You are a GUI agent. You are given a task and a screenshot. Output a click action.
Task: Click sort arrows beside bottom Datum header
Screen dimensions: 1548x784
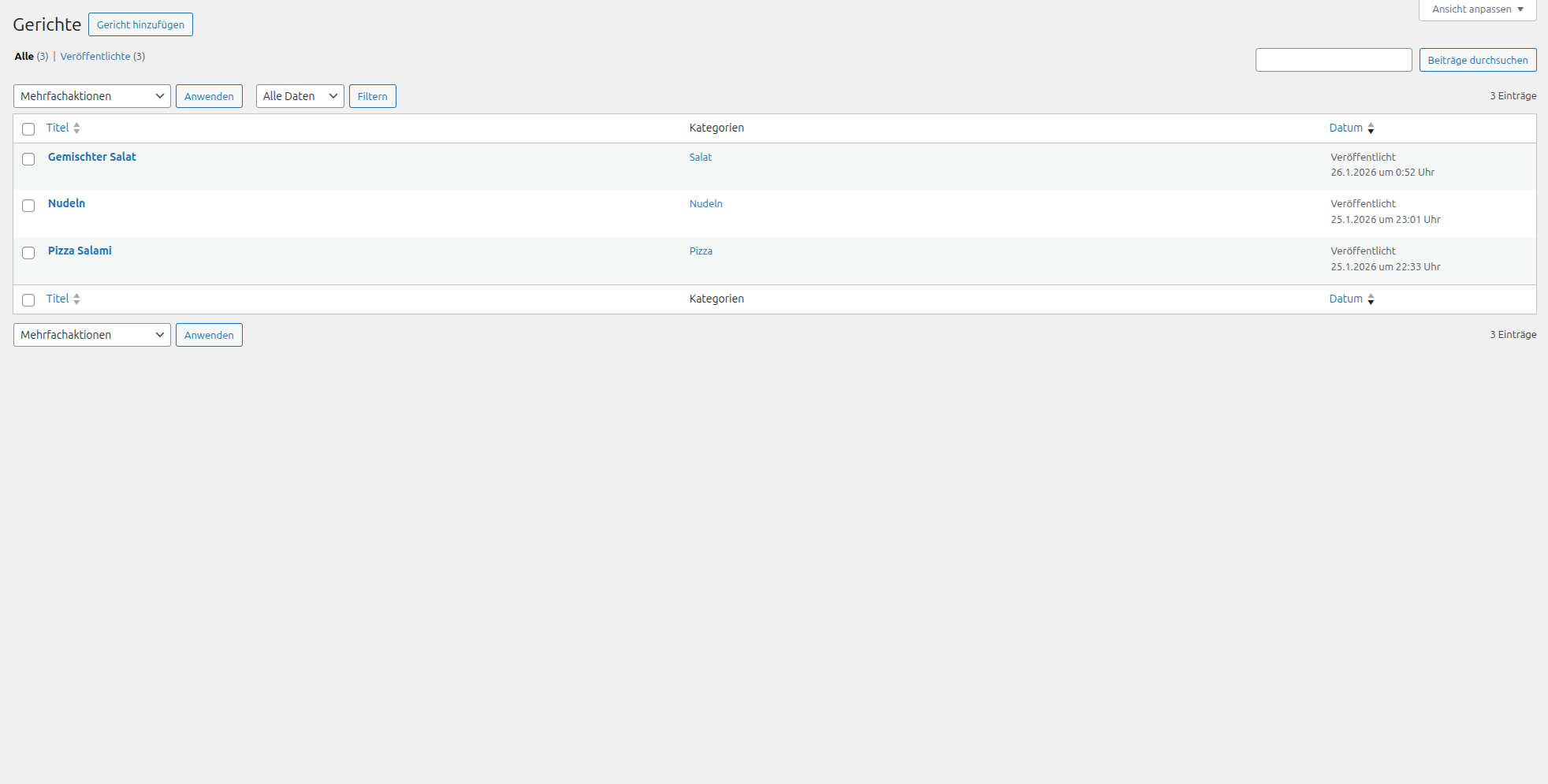1371,299
